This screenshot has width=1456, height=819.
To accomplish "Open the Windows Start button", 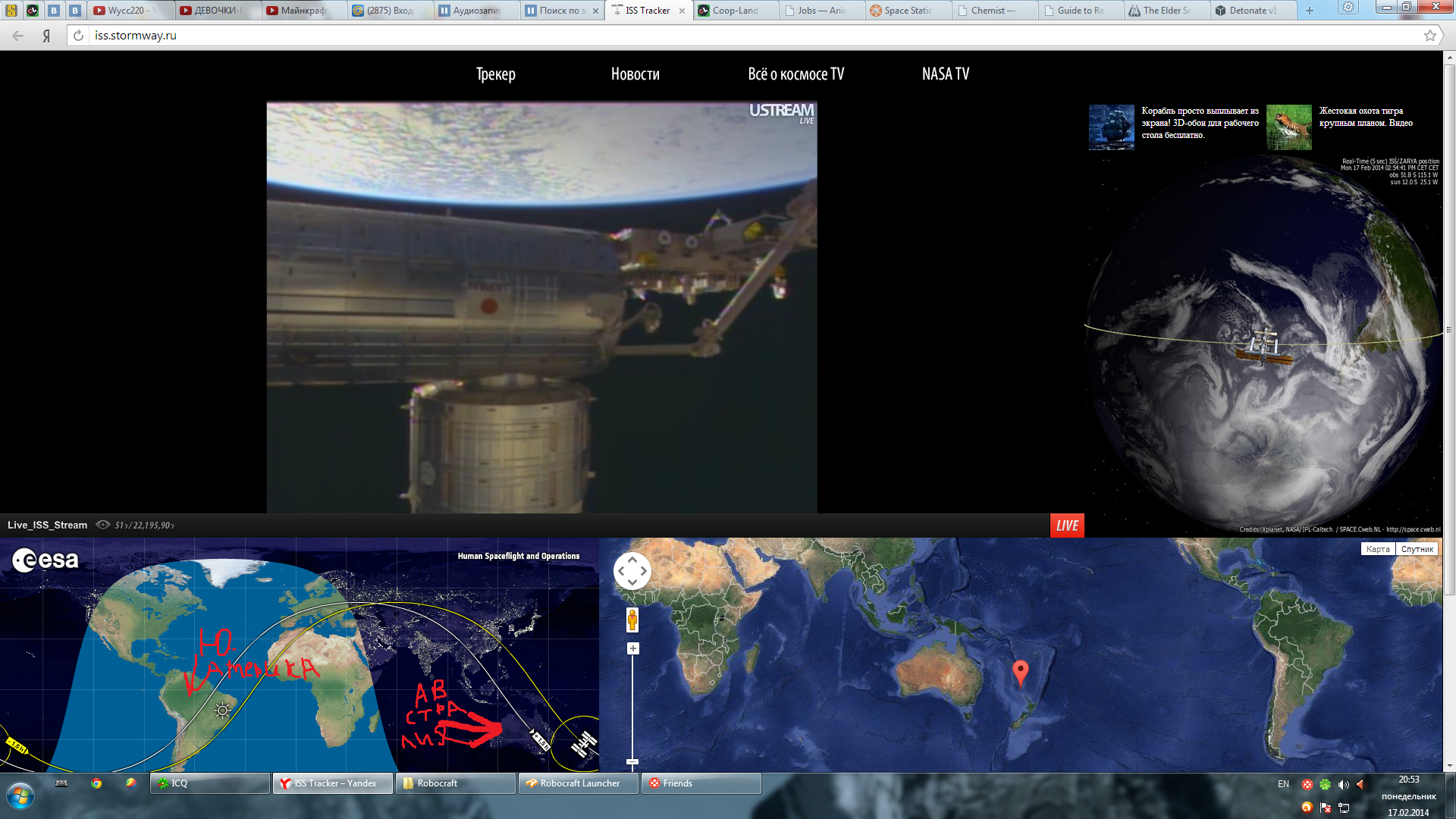I will [x=20, y=796].
